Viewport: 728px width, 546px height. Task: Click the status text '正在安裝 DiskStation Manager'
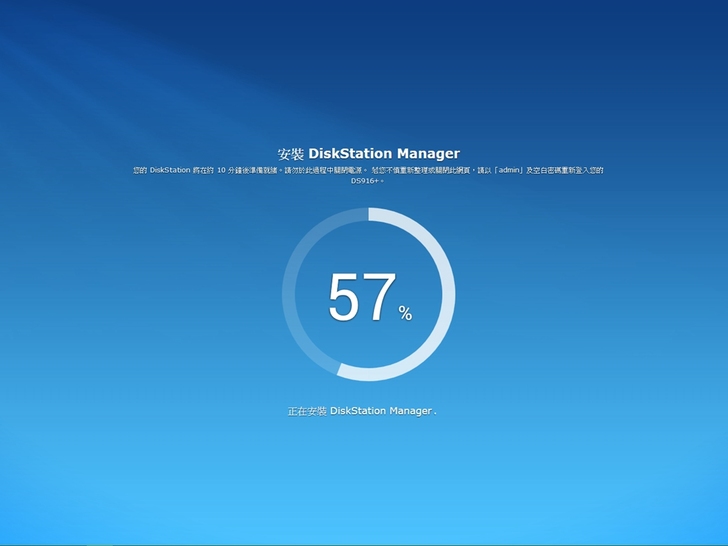(362, 411)
